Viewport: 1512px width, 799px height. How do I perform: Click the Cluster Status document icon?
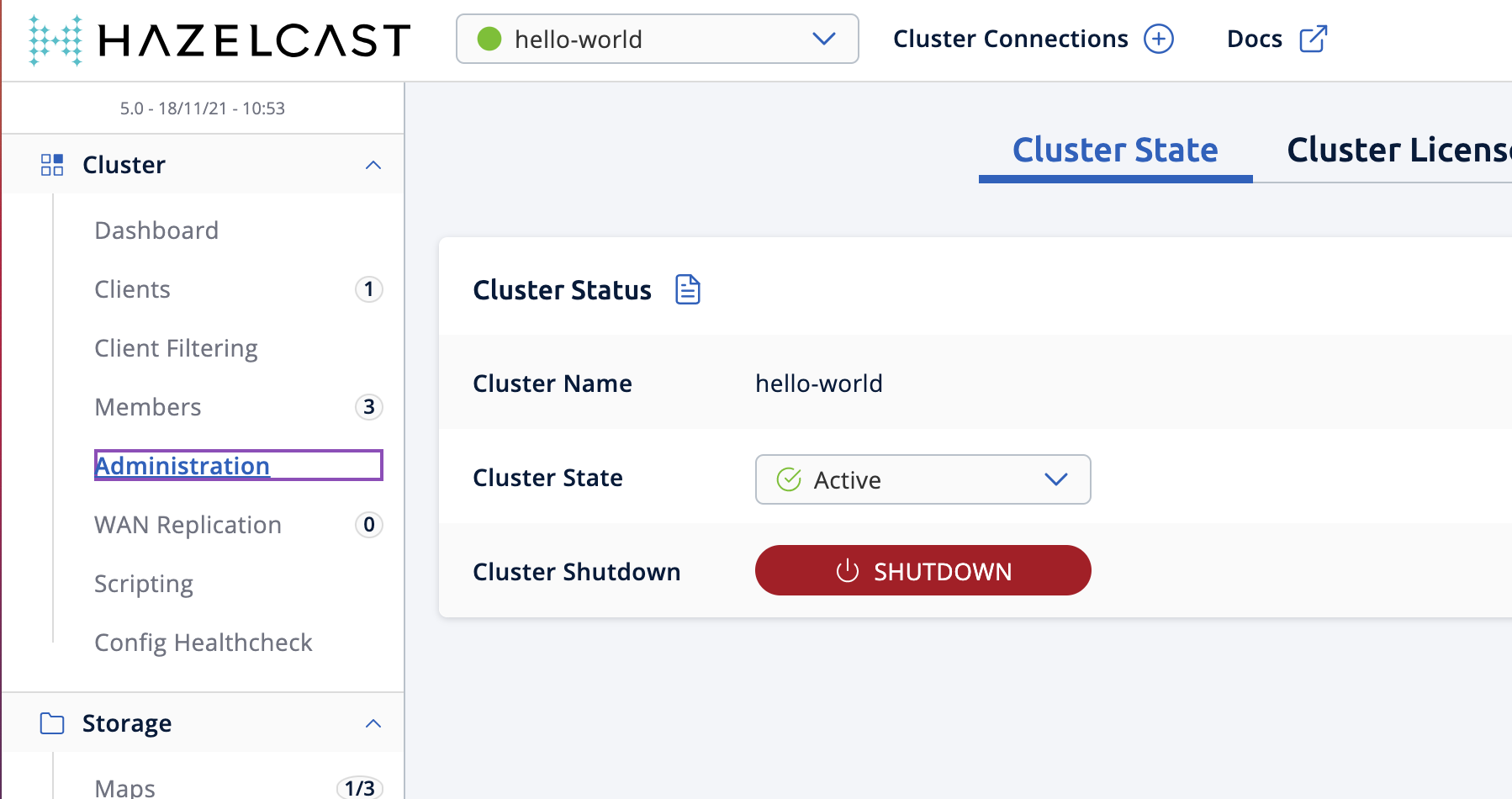pos(688,289)
